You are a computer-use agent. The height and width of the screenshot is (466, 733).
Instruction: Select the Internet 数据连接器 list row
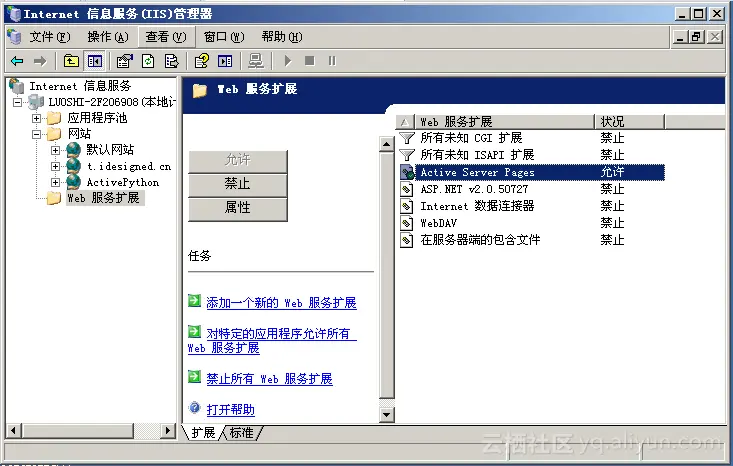pyautogui.click(x=532, y=206)
